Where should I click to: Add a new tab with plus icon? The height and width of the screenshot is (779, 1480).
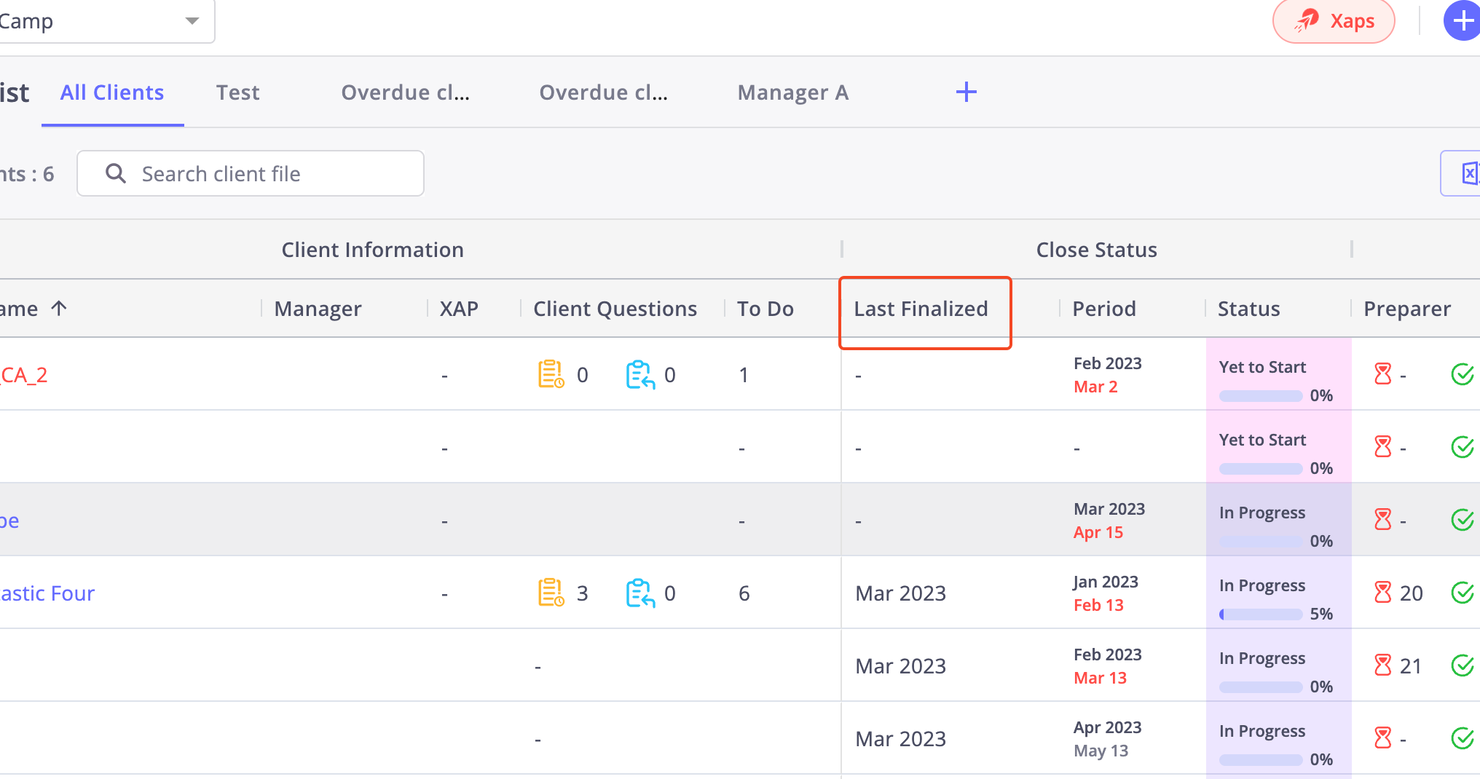[966, 93]
